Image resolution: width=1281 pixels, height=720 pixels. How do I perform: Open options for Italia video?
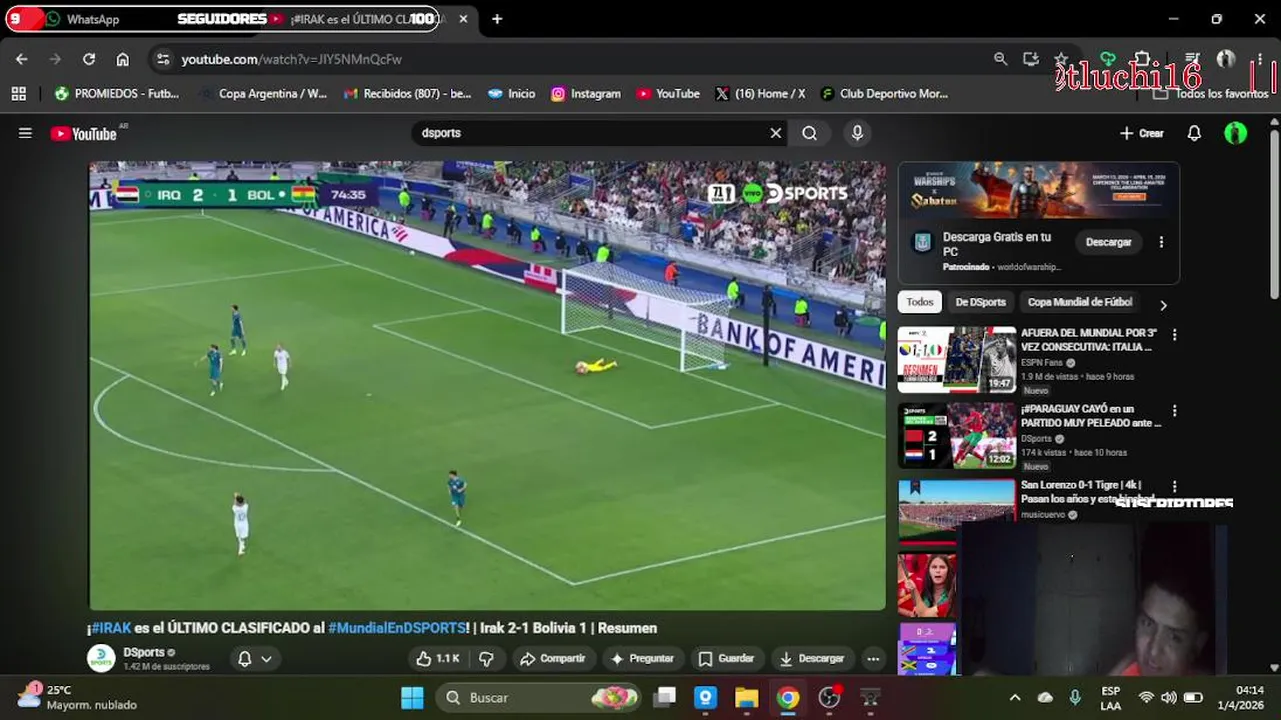click(1175, 335)
